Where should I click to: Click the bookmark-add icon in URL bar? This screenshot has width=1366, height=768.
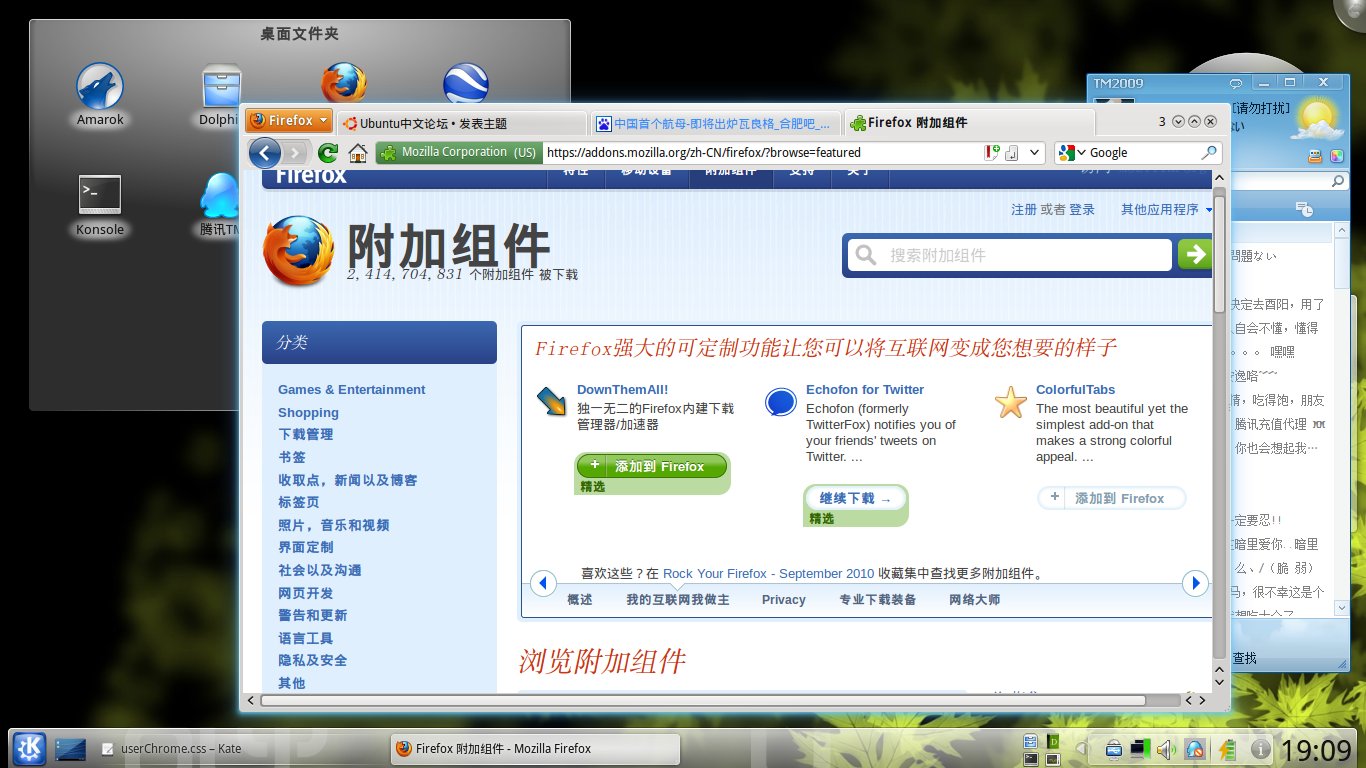992,153
